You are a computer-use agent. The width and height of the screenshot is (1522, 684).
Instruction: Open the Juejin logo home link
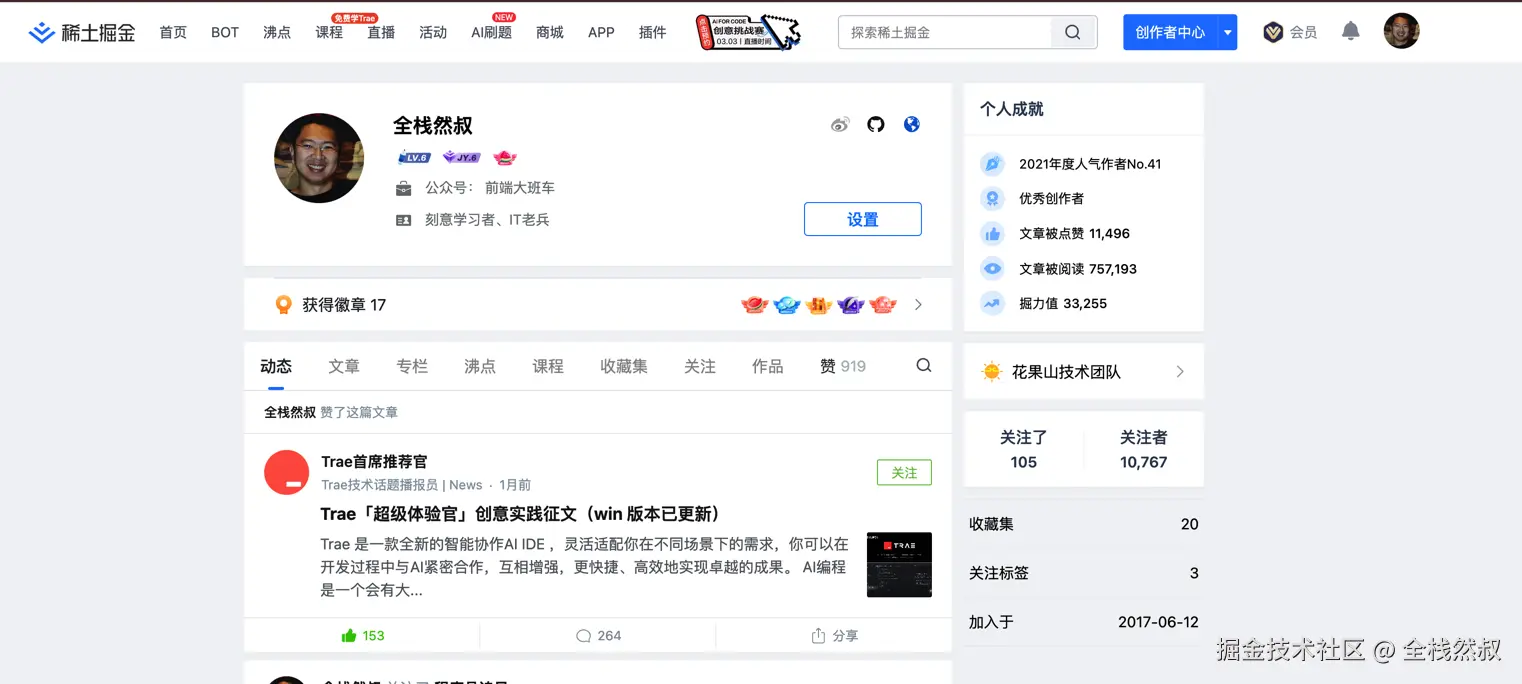point(82,32)
